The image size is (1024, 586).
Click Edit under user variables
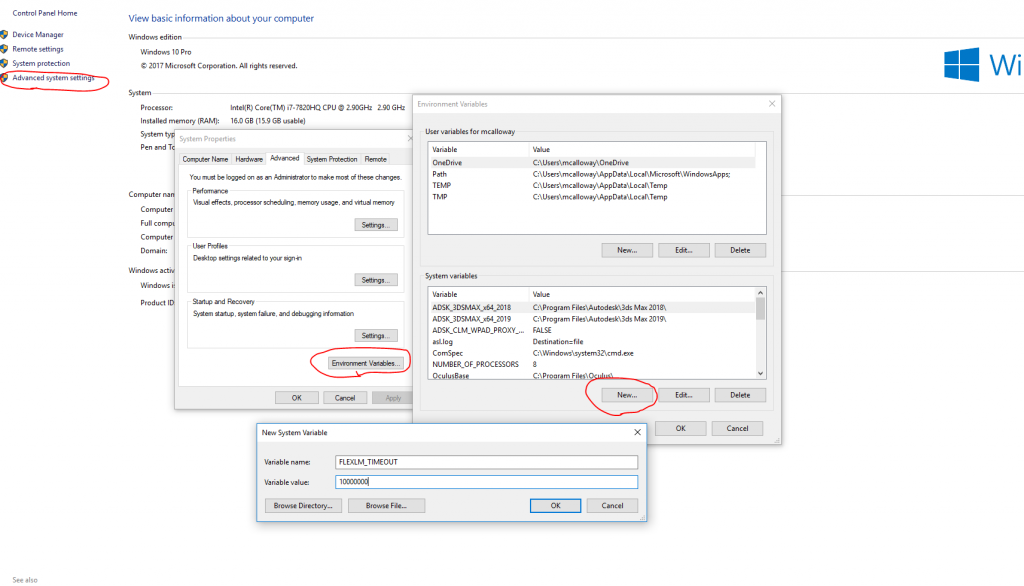click(683, 250)
